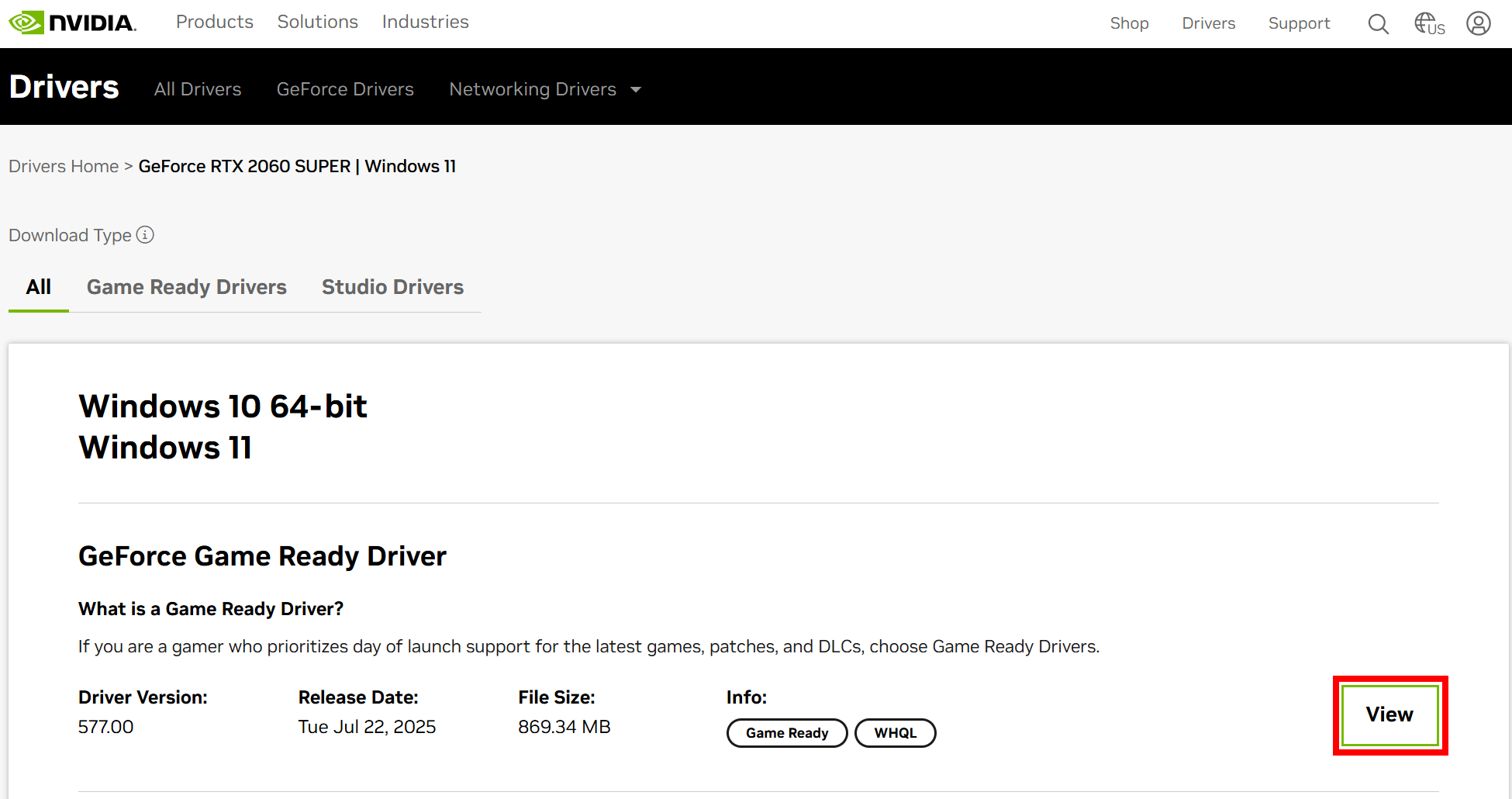Open the search magnifier icon
1512x799 pixels.
tap(1378, 24)
